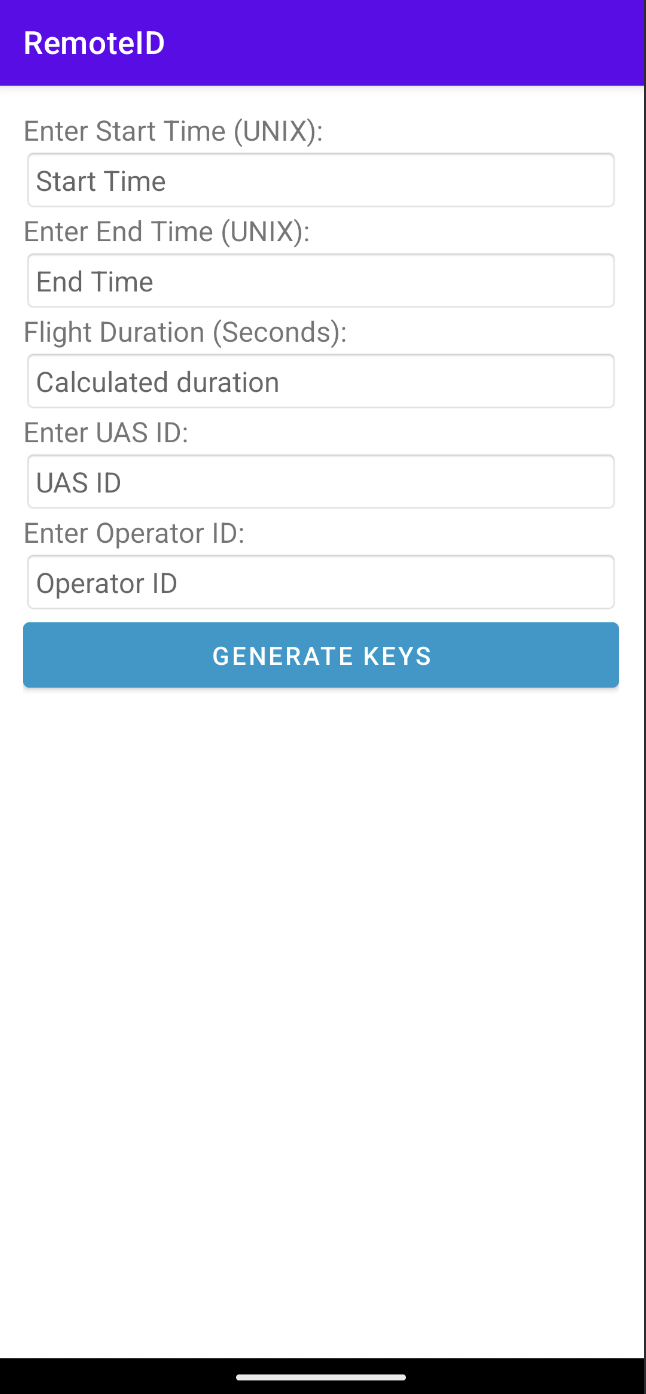Tap the 'Enter Operator ID:' label

coord(134,533)
